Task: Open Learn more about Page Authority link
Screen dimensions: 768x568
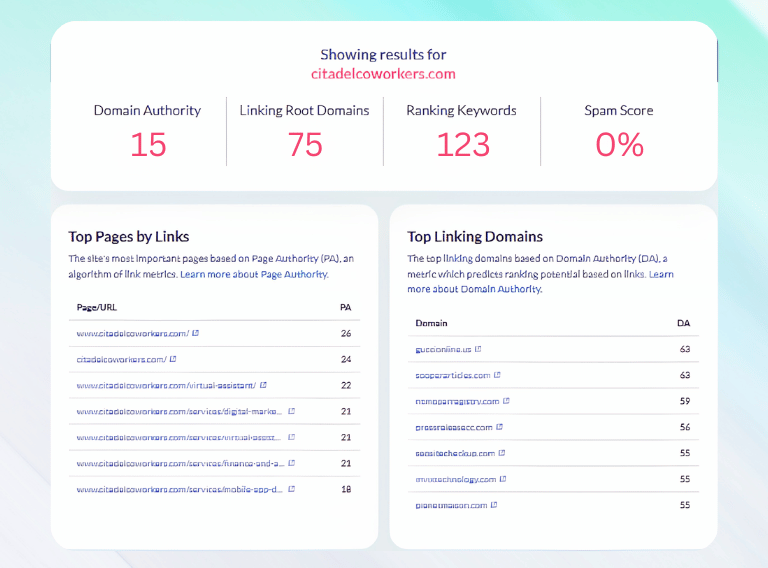Action: pos(254,274)
